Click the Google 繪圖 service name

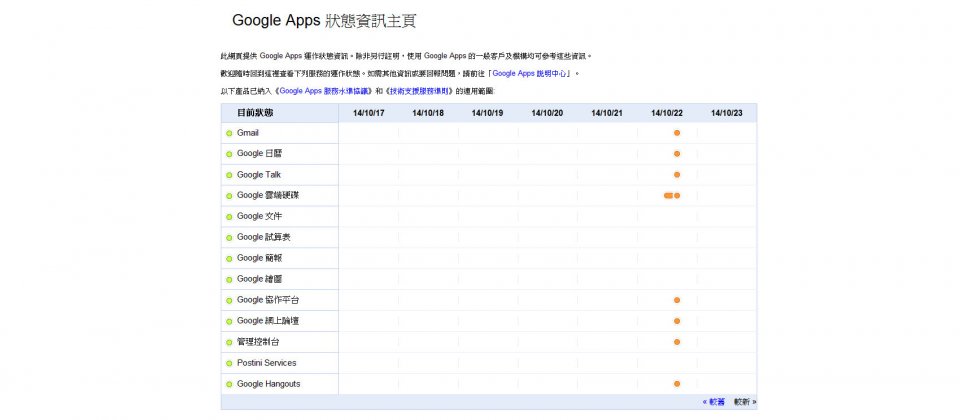point(260,279)
